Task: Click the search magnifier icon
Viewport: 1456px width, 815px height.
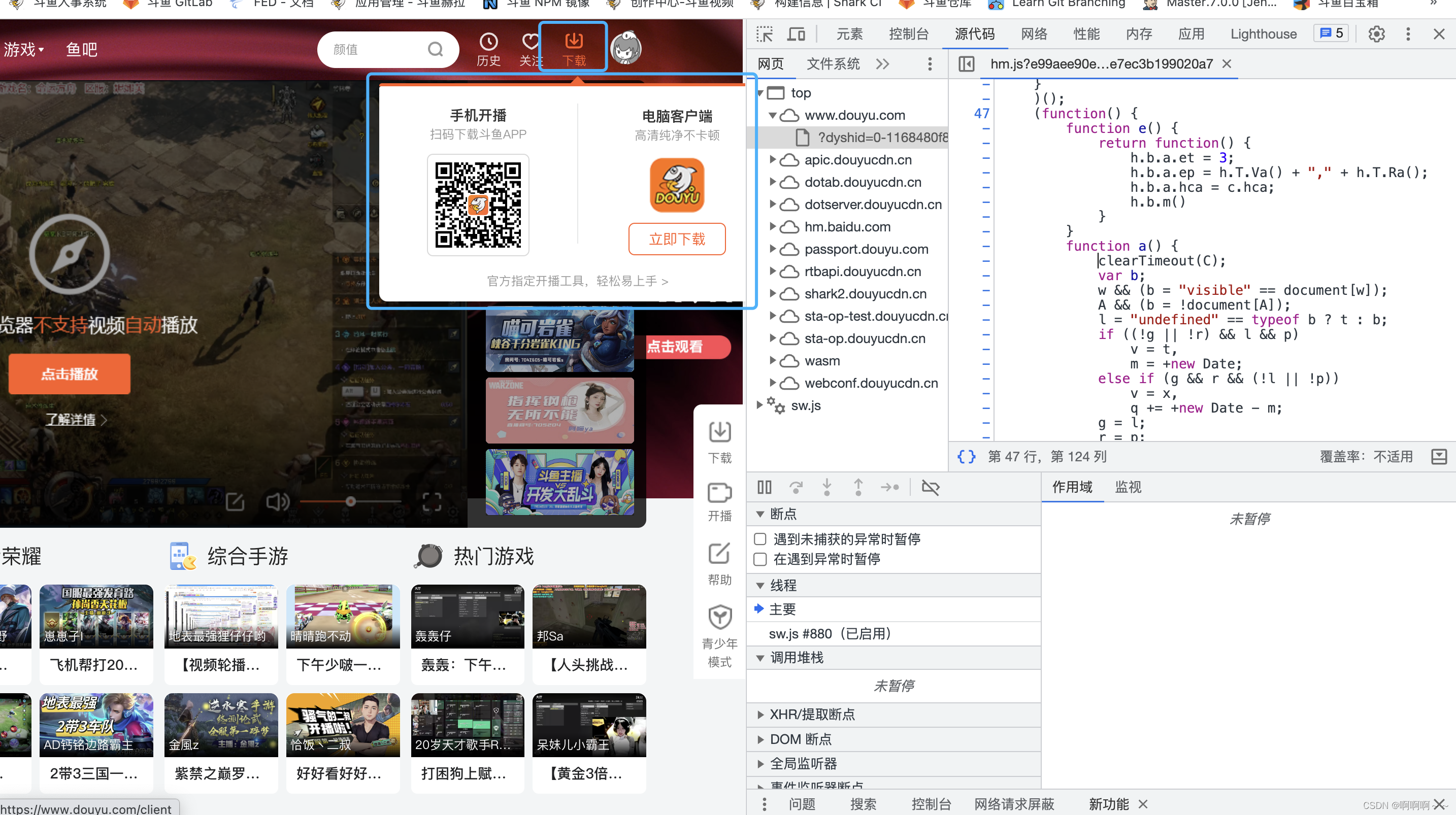Action: coord(435,49)
